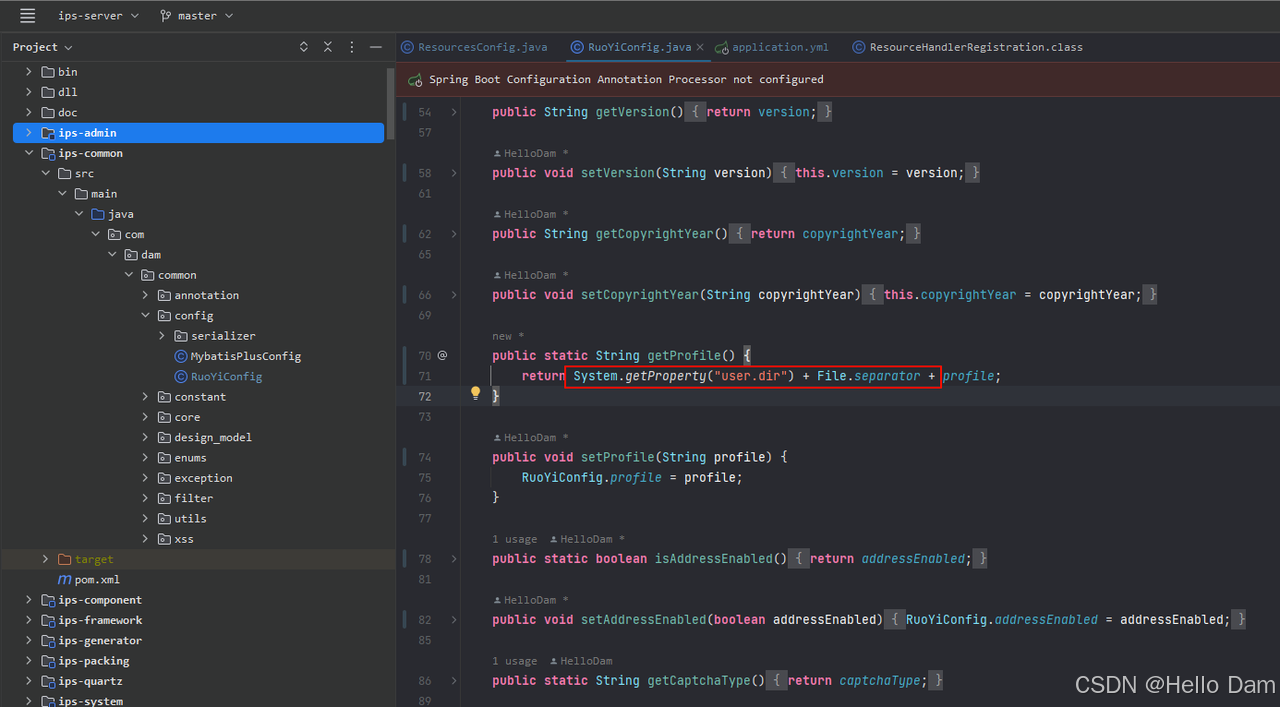The image size is (1280, 707).
Task: Select the ips-component module
Action: 92,600
